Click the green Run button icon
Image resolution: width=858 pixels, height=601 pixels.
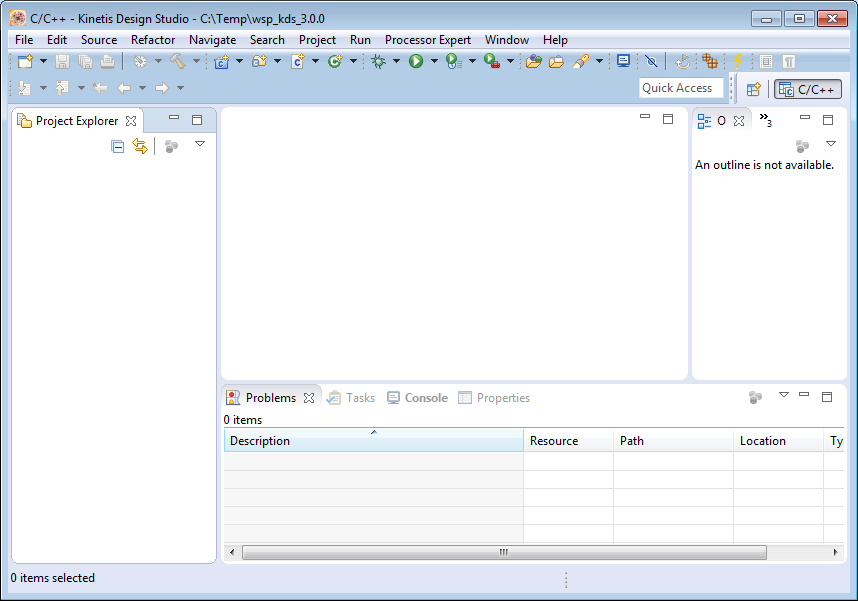[x=415, y=62]
